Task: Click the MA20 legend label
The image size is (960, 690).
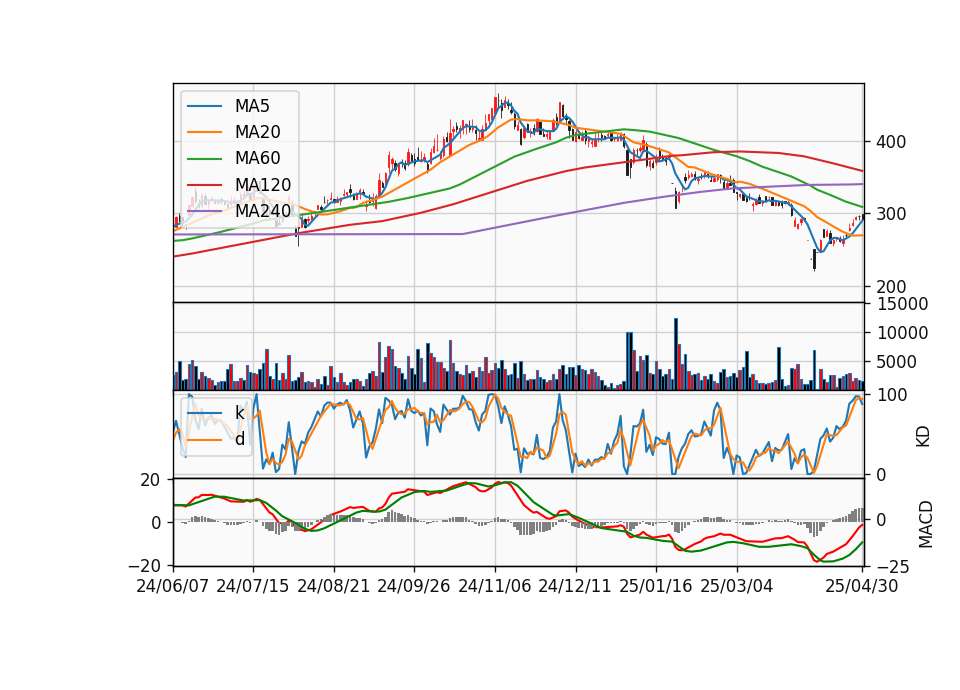Action: [x=257, y=132]
